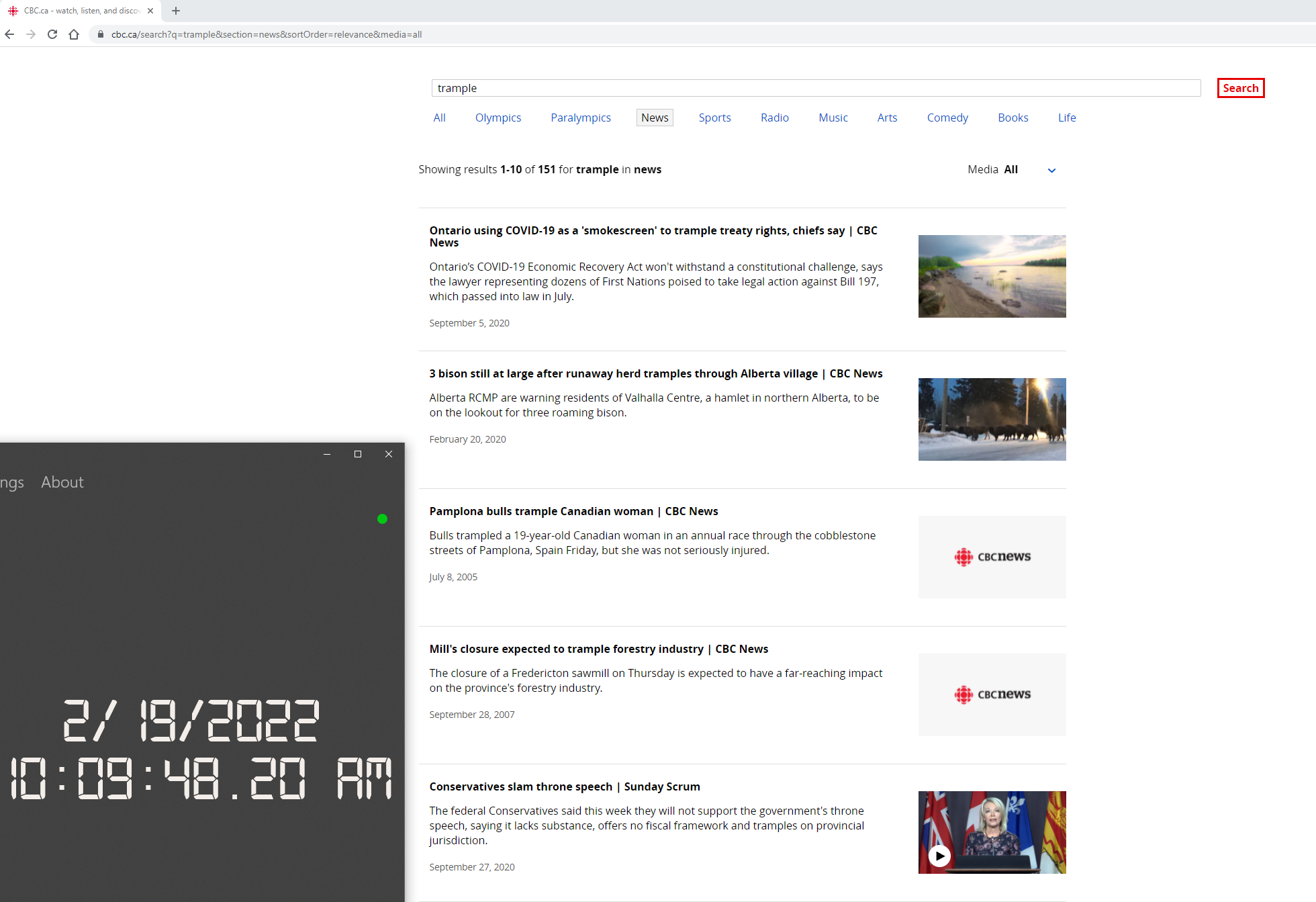The height and width of the screenshot is (902, 1316).
Task: Switch to the Sports section tab
Action: tap(715, 118)
